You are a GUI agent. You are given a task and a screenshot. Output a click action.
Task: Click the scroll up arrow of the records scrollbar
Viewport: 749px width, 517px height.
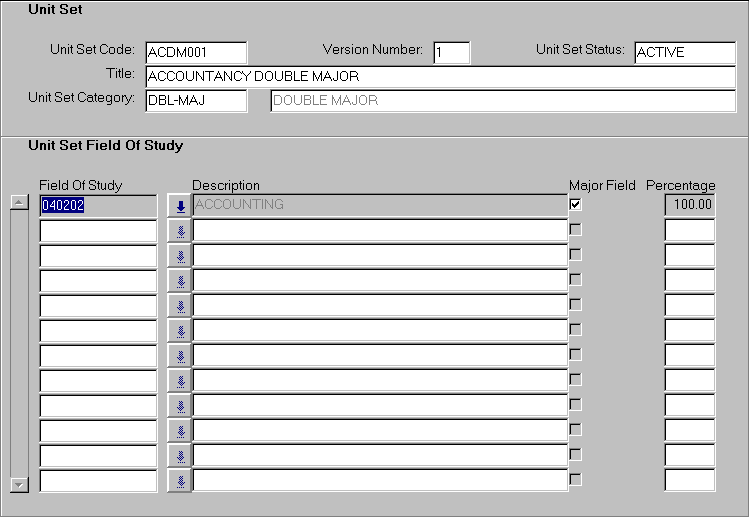point(18,202)
